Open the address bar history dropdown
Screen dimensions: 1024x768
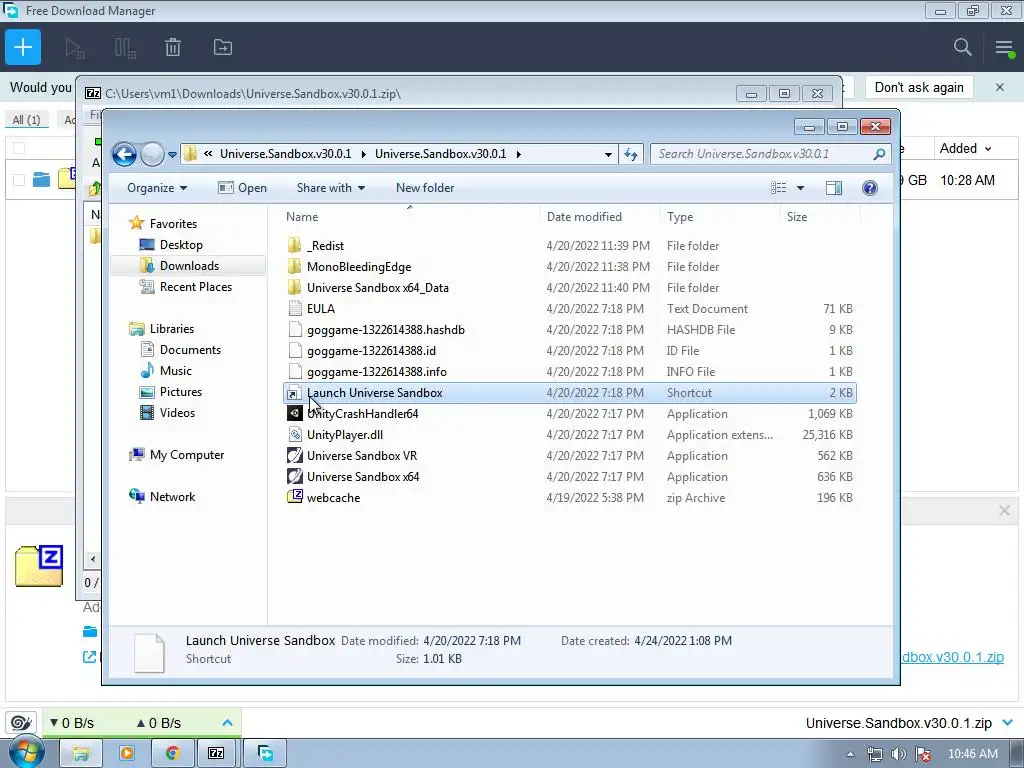608,155
